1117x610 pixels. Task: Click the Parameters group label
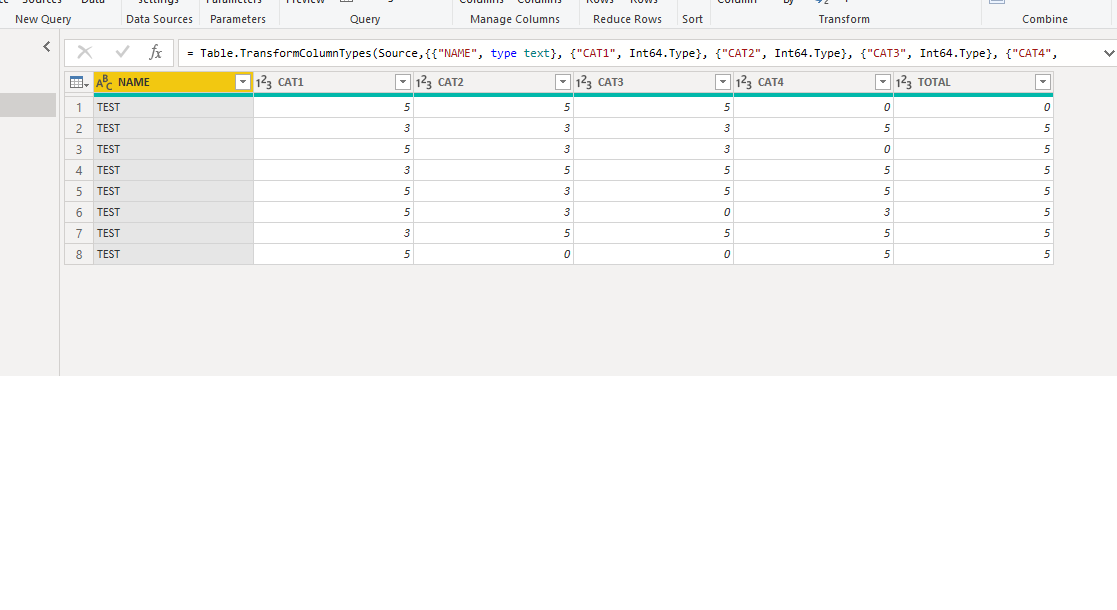tap(238, 19)
